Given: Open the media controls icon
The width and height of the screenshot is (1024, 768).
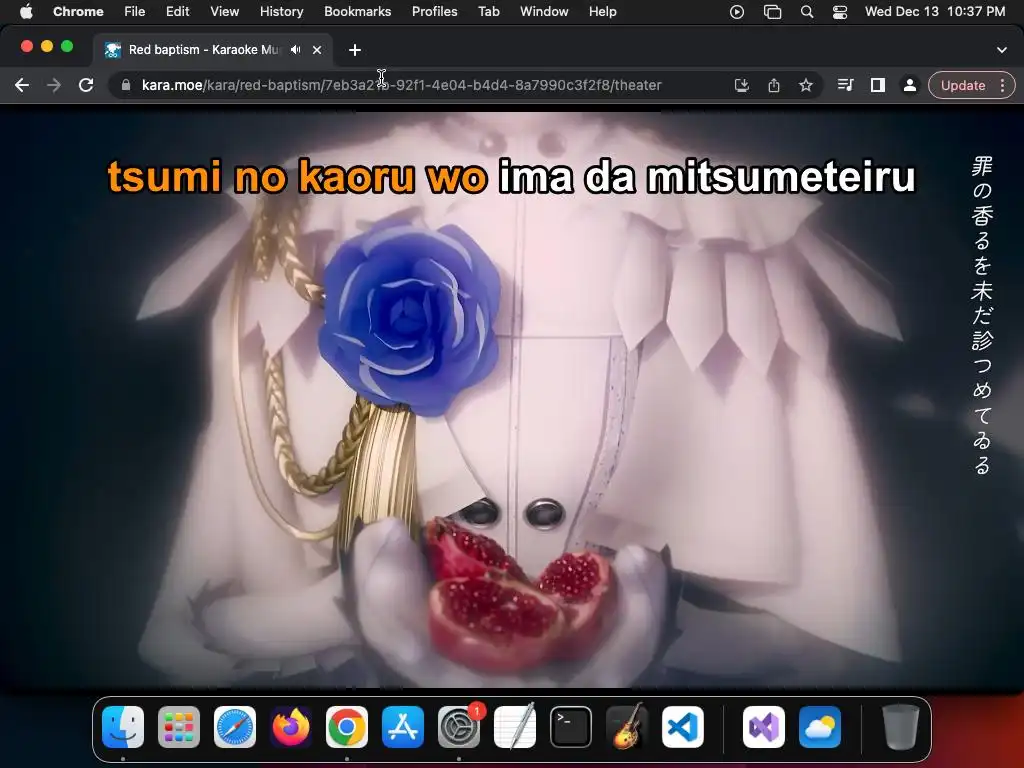Looking at the screenshot, I should pyautogui.click(x=845, y=86).
